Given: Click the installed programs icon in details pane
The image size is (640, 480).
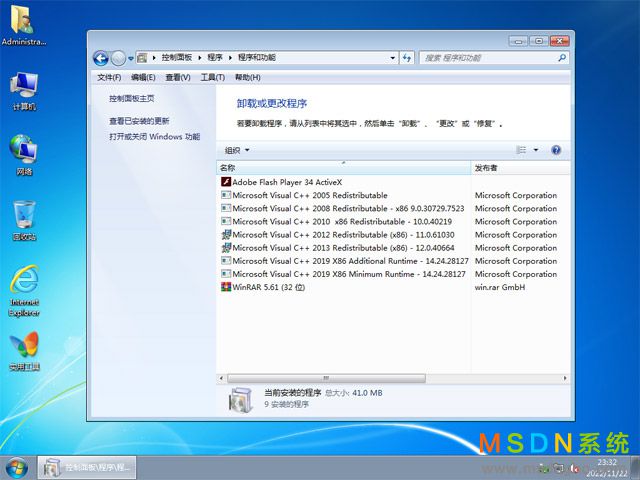Looking at the screenshot, I should click(x=240, y=400).
